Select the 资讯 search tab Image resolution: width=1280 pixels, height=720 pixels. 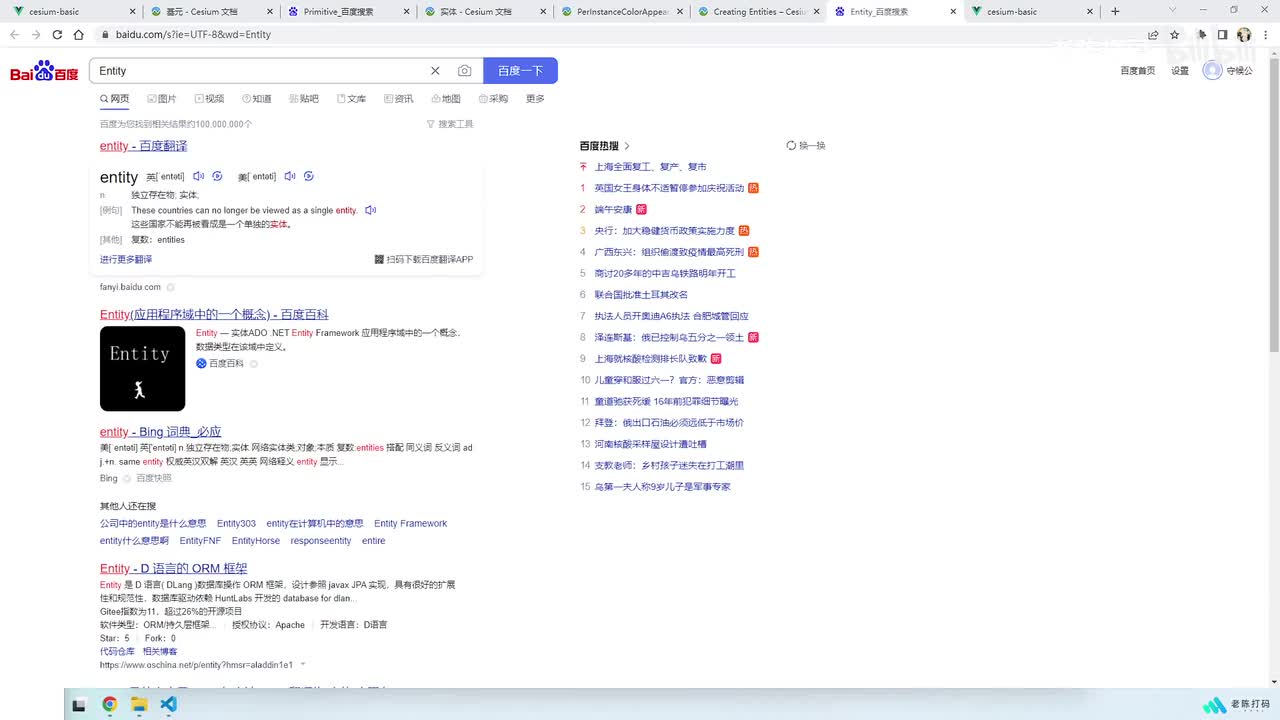398,99
